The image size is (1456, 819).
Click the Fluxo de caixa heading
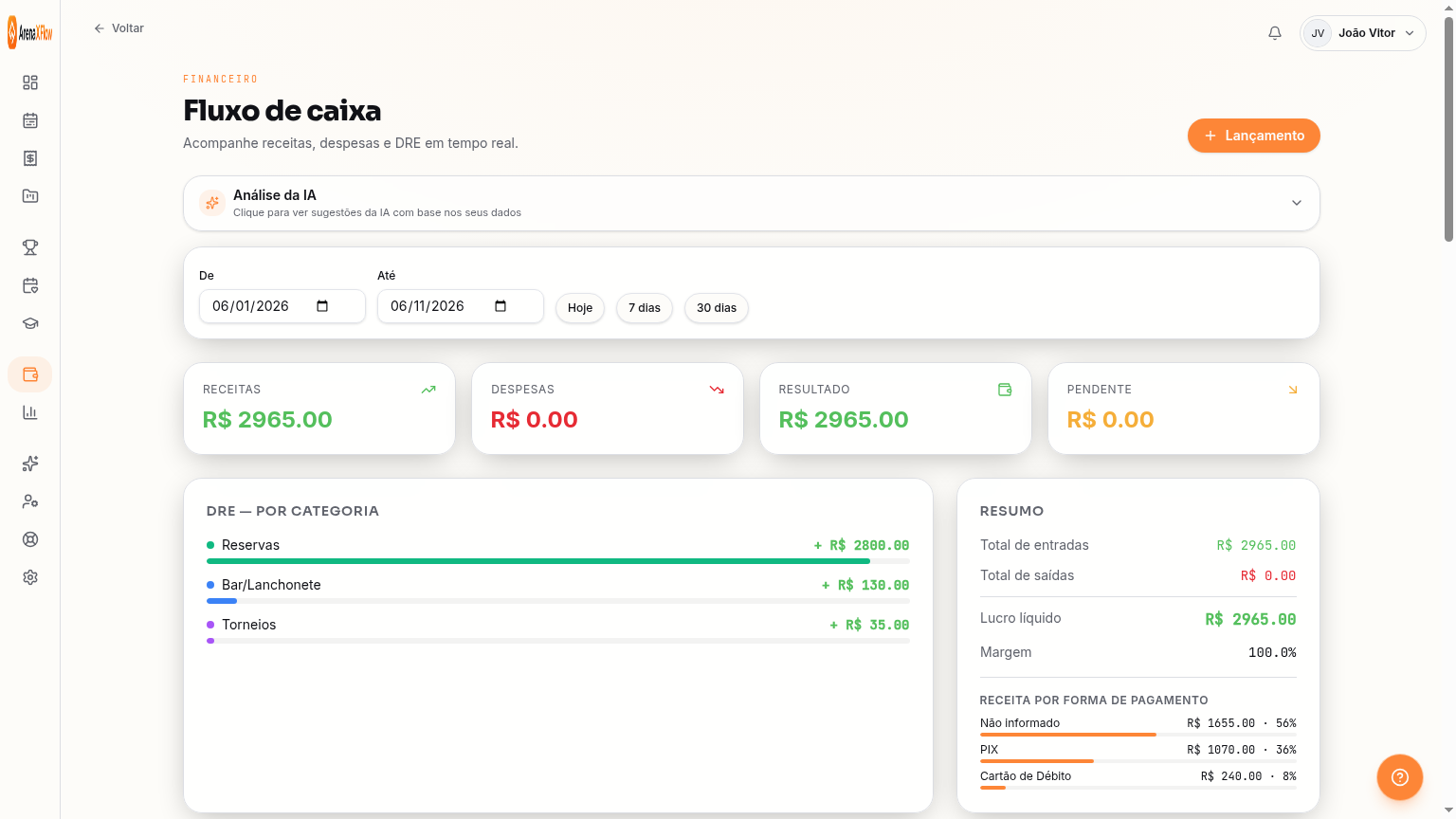282,111
